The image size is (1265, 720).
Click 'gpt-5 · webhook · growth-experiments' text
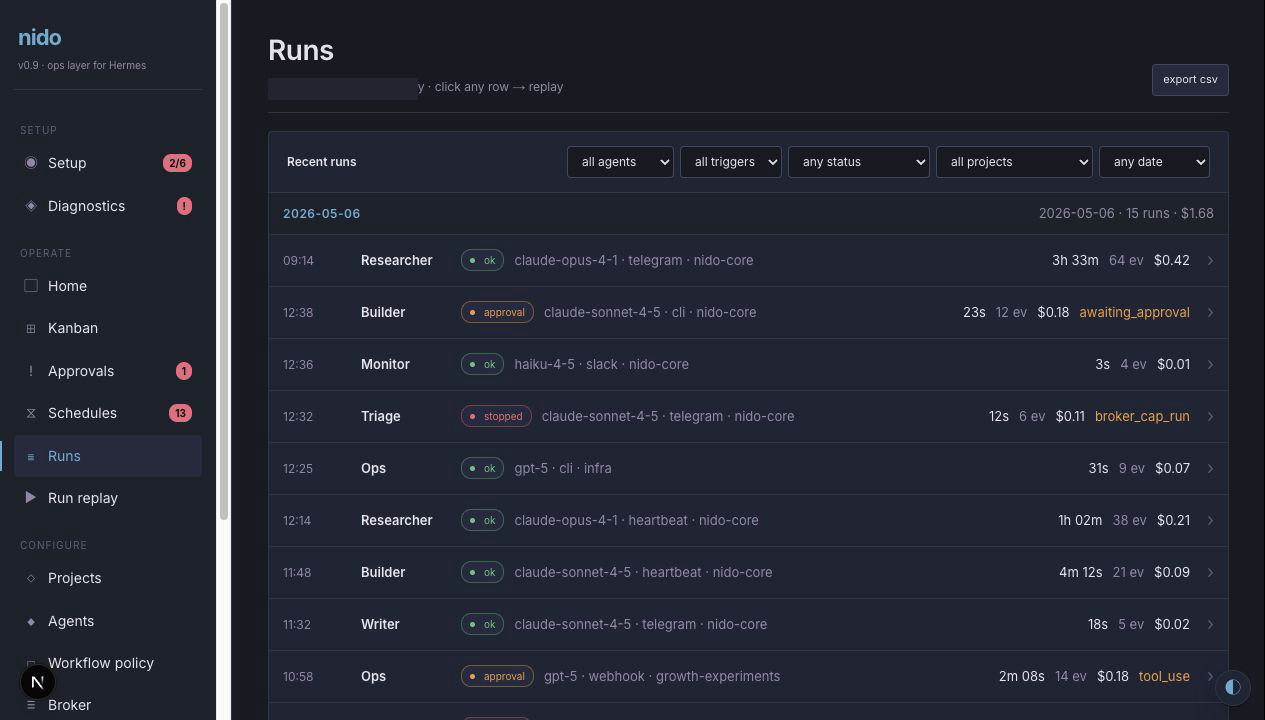[662, 676]
